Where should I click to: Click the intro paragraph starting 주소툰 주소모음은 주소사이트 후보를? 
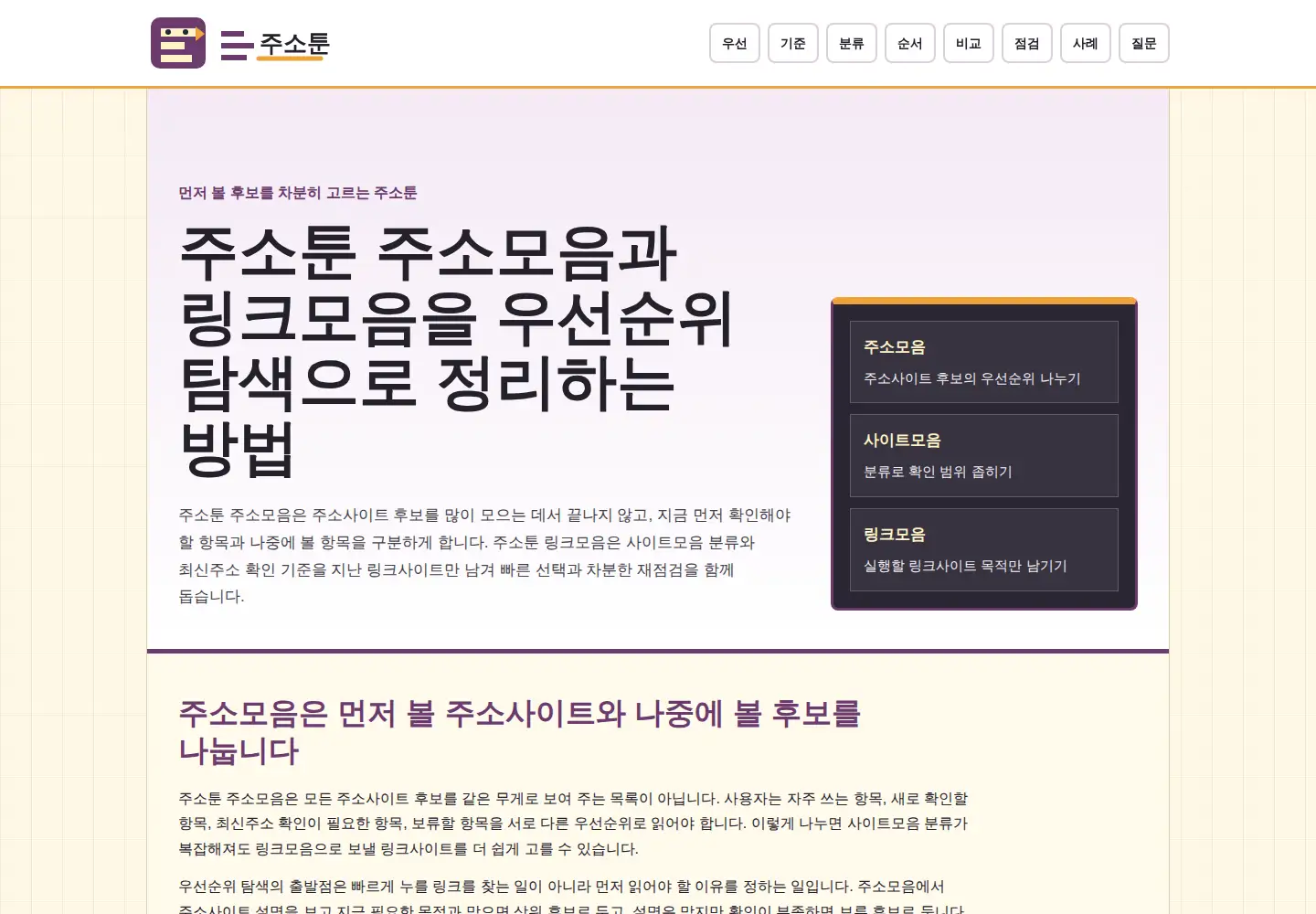tap(485, 556)
